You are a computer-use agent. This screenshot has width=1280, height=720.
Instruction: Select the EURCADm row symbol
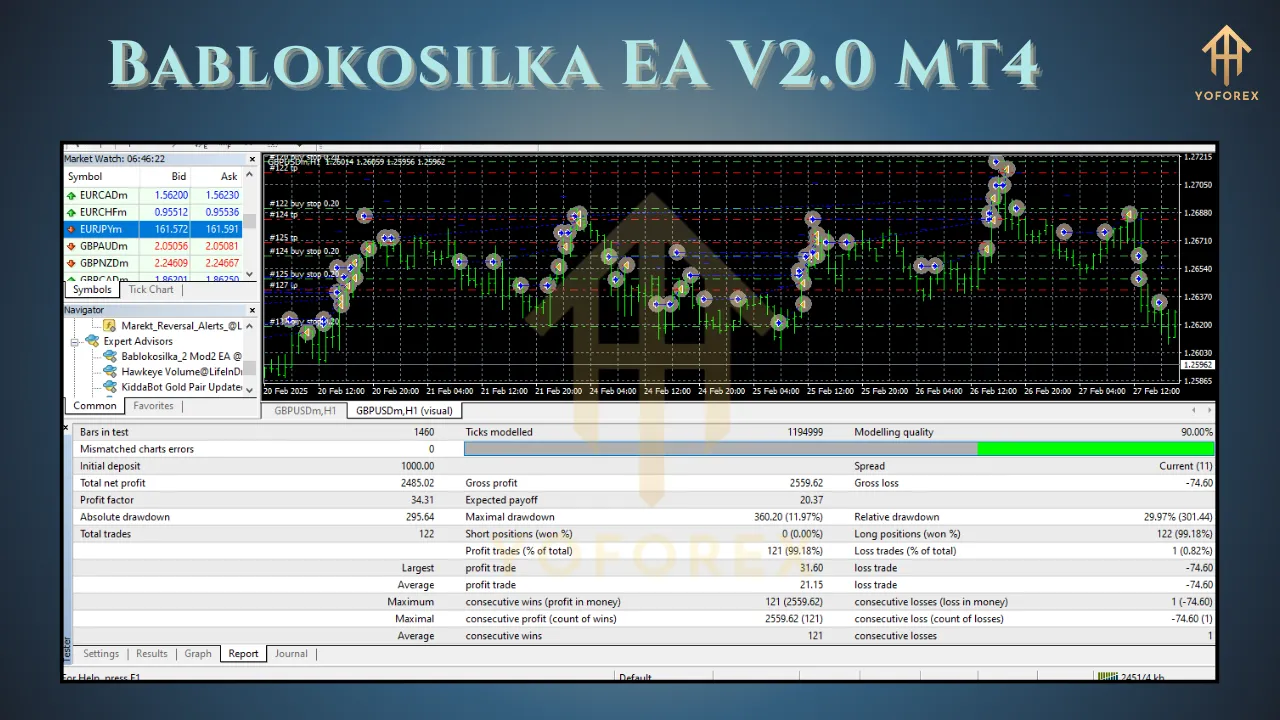coord(104,195)
